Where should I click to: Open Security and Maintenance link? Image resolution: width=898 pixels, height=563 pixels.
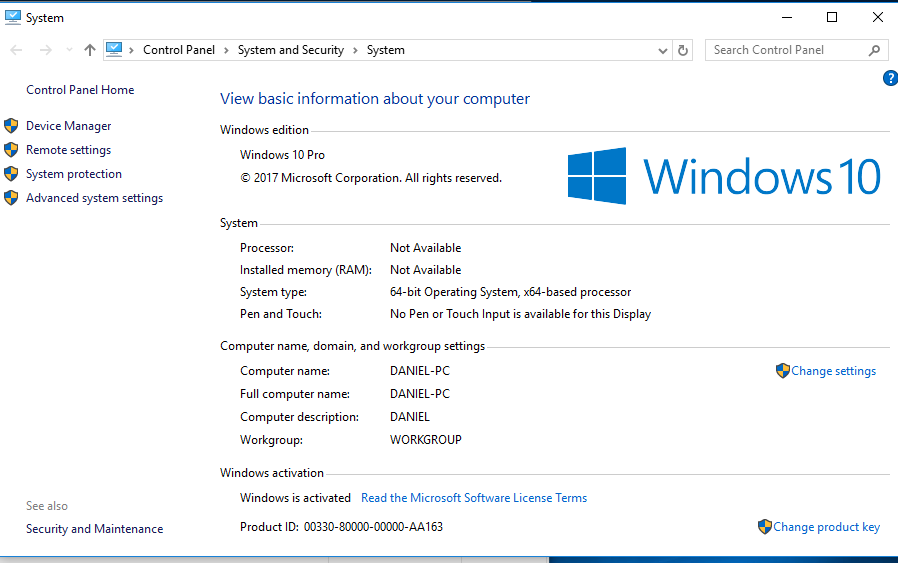click(x=94, y=529)
